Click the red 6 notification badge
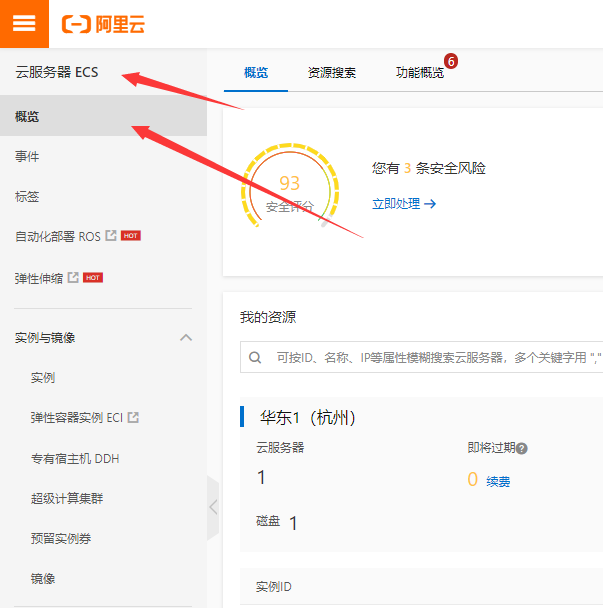 tap(451, 61)
